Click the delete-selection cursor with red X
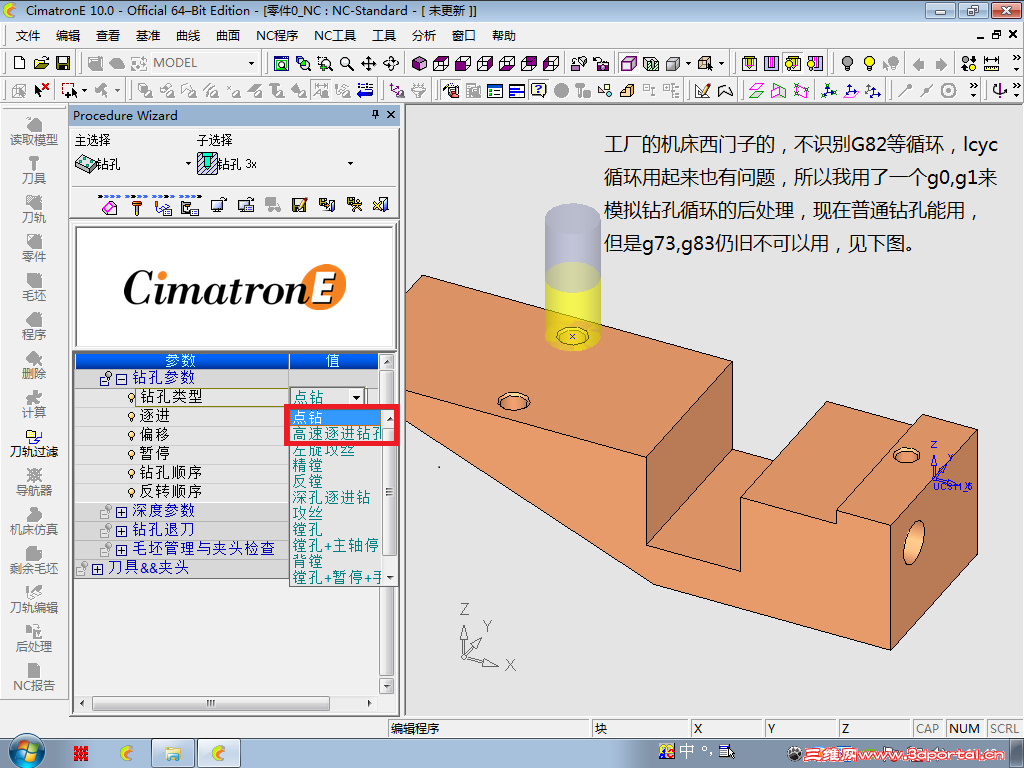 click(x=41, y=90)
